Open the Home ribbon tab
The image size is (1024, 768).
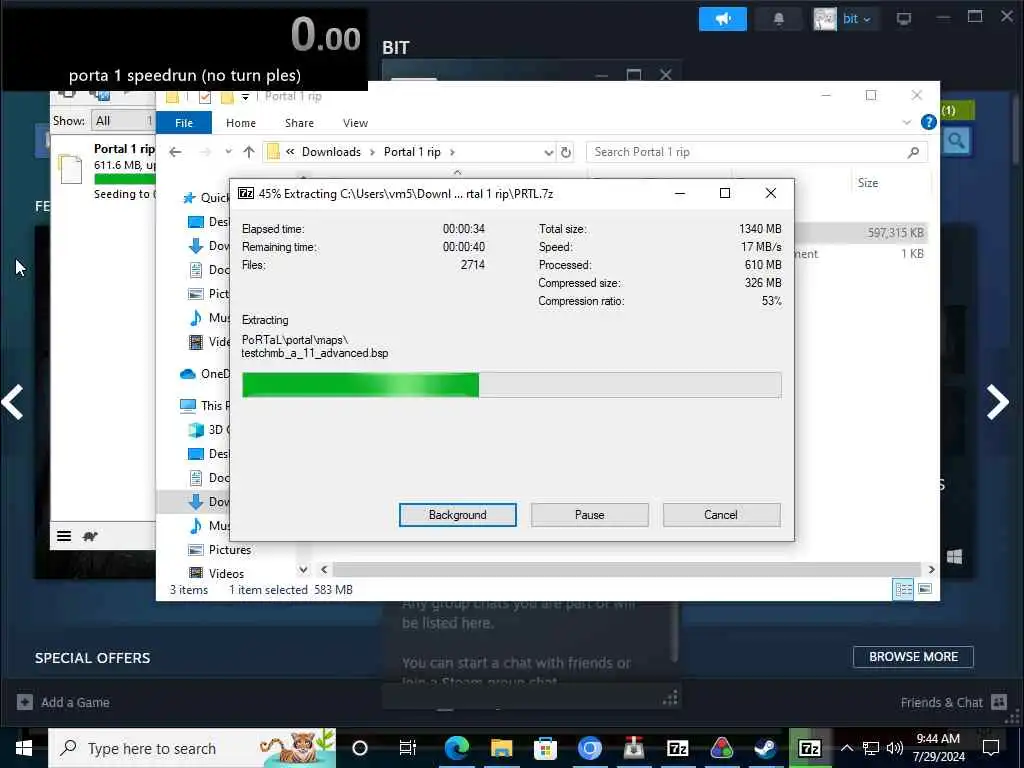click(x=240, y=123)
